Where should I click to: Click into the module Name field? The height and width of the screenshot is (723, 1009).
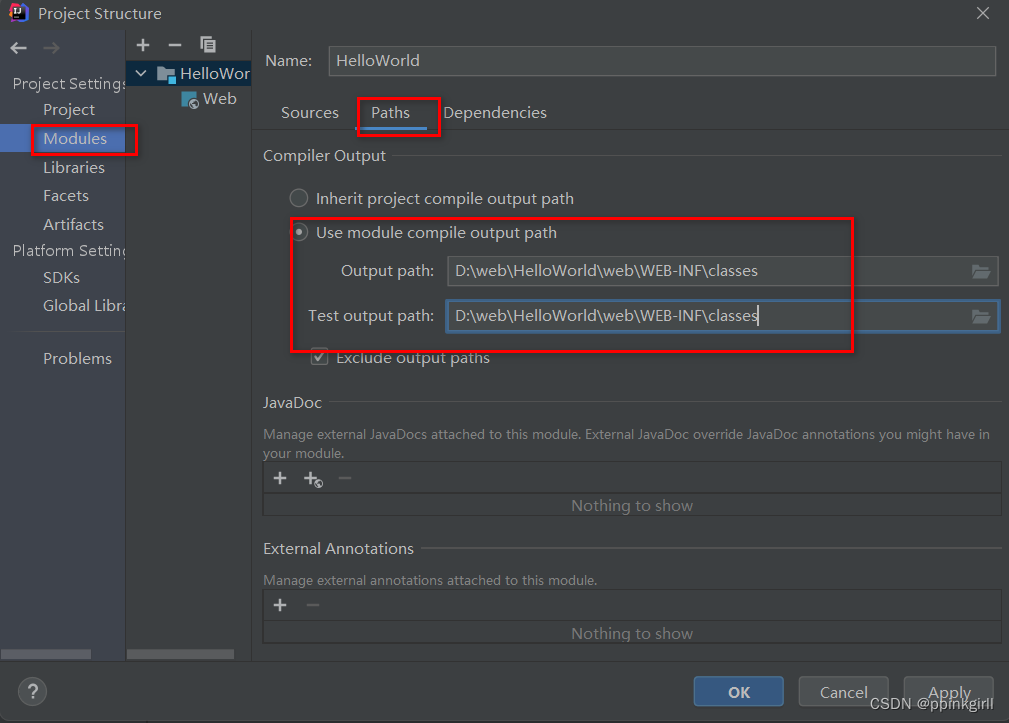coord(661,61)
